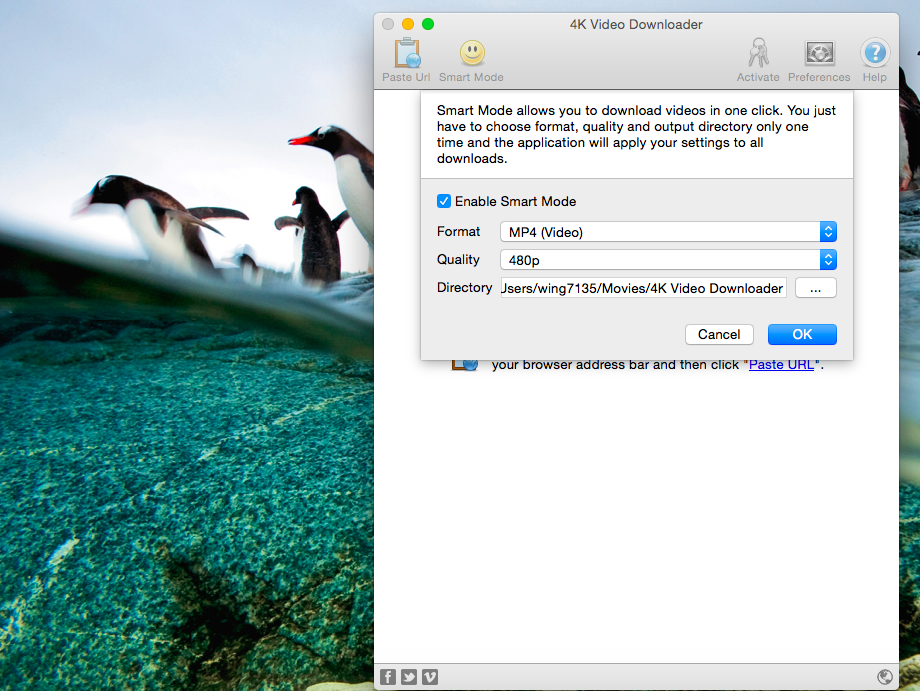Screen dimensions: 920x691
Task: Click the Vimeo icon at the bottom
Action: pos(430,676)
